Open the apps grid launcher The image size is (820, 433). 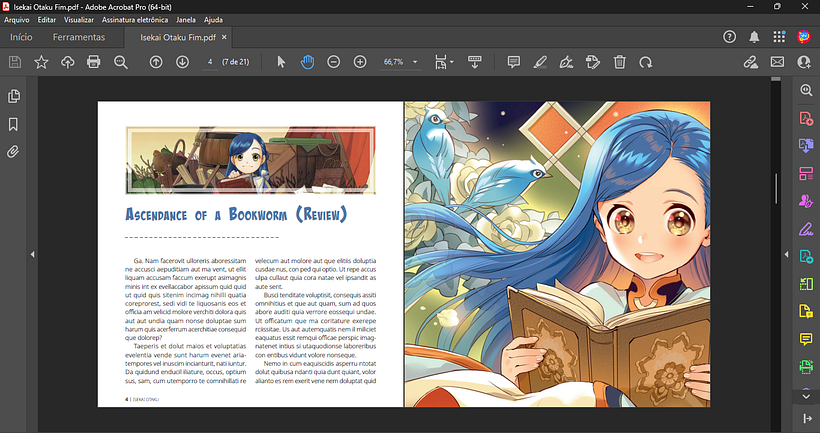(x=779, y=37)
